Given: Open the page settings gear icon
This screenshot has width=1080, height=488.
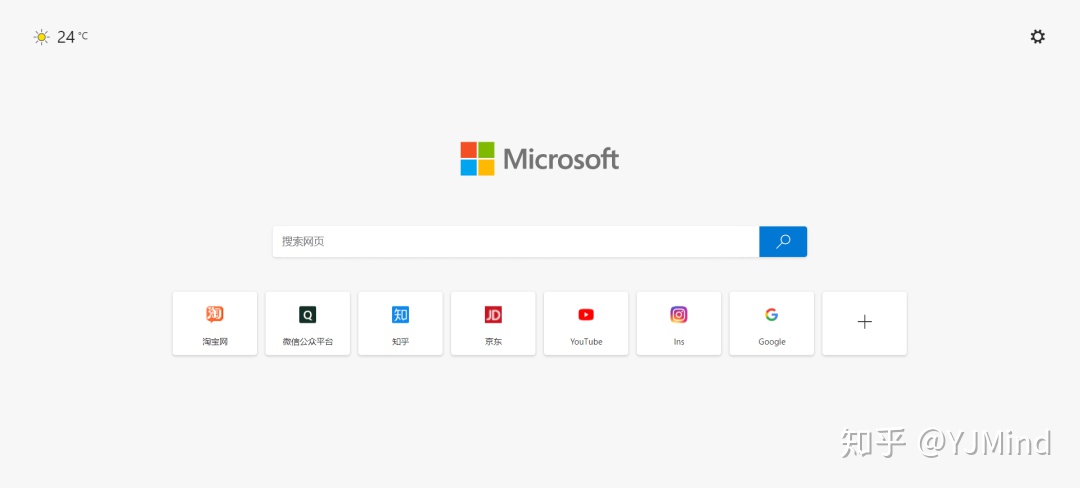Looking at the screenshot, I should pos(1037,36).
